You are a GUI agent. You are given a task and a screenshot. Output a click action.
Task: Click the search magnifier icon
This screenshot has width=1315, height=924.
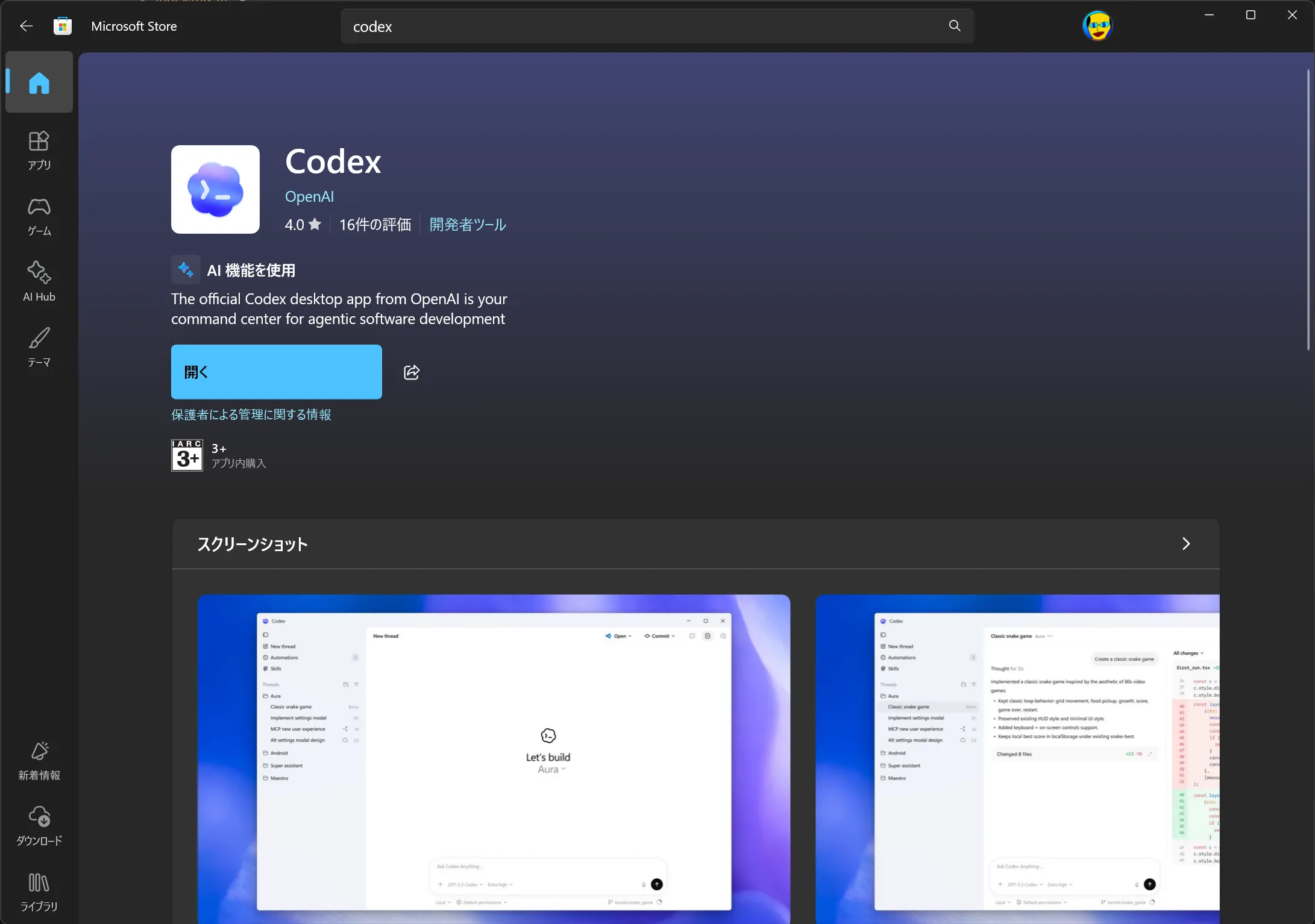[x=955, y=26]
